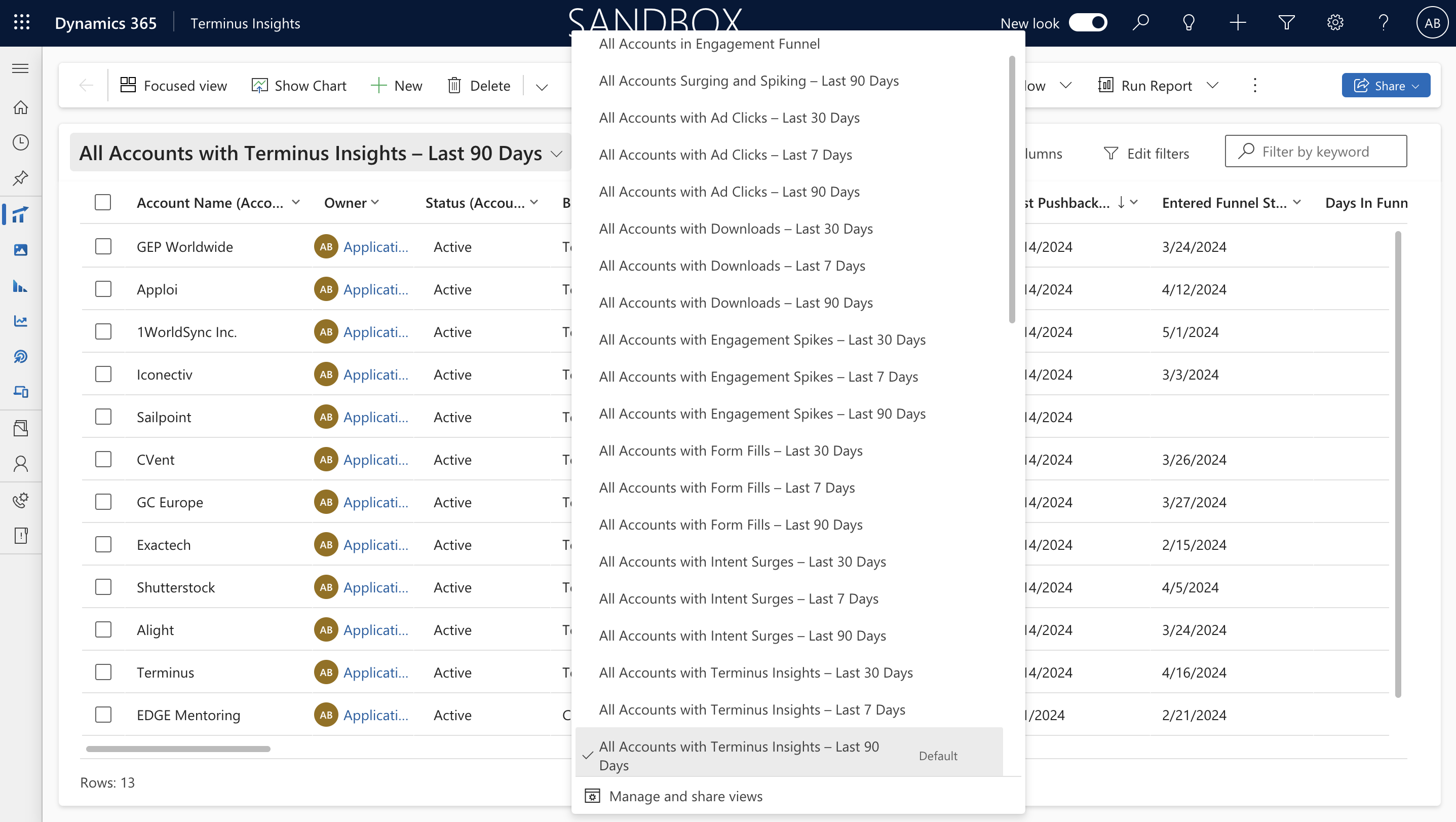The width and height of the screenshot is (1456, 822).
Task: Open the lightbulb assistant icon
Action: 1189,23
